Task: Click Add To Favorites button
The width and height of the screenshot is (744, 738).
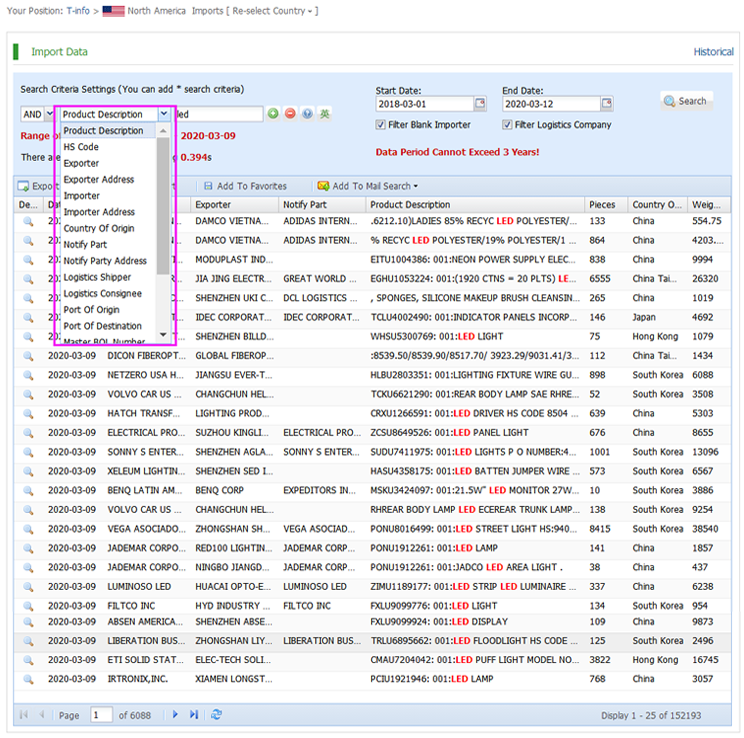Action: tap(245, 186)
